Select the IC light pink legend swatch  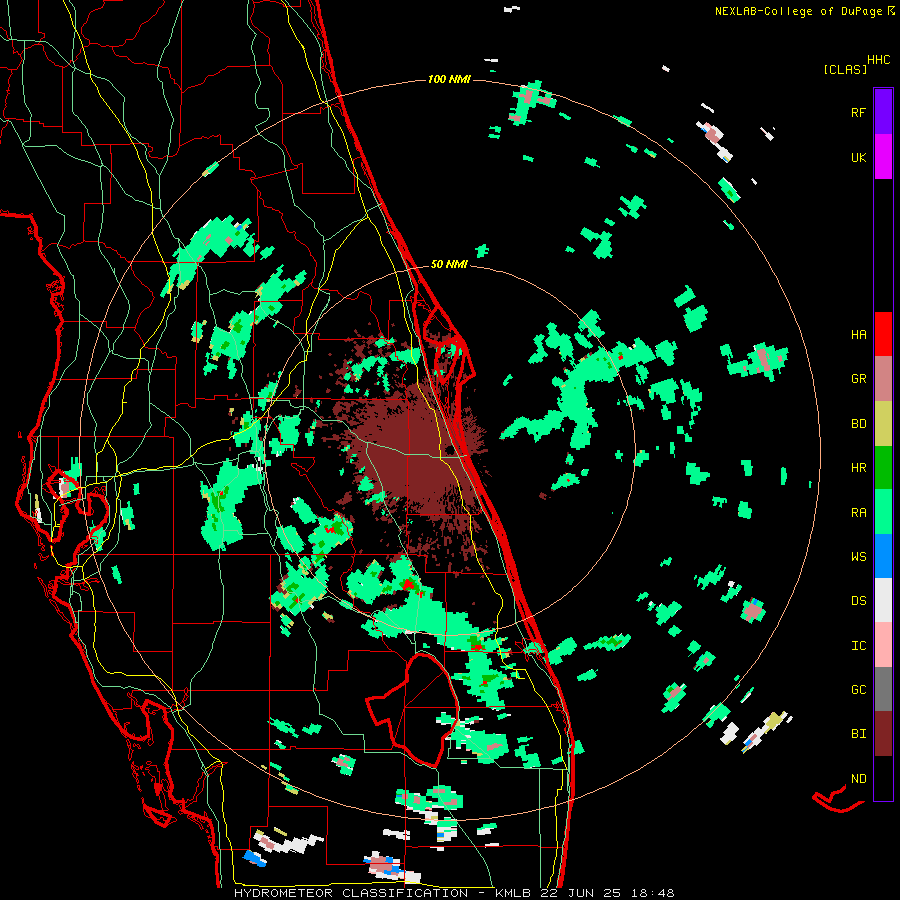(883, 645)
